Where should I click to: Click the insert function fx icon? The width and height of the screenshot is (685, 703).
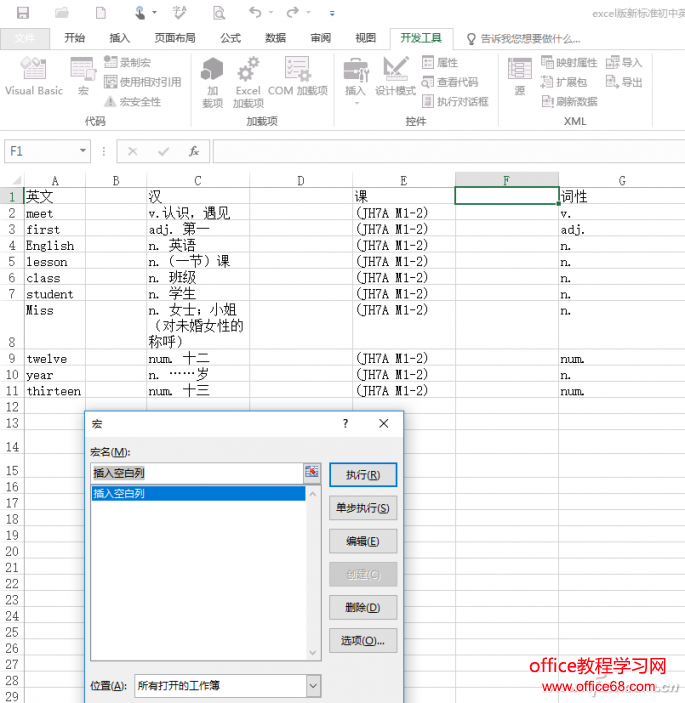(194, 151)
